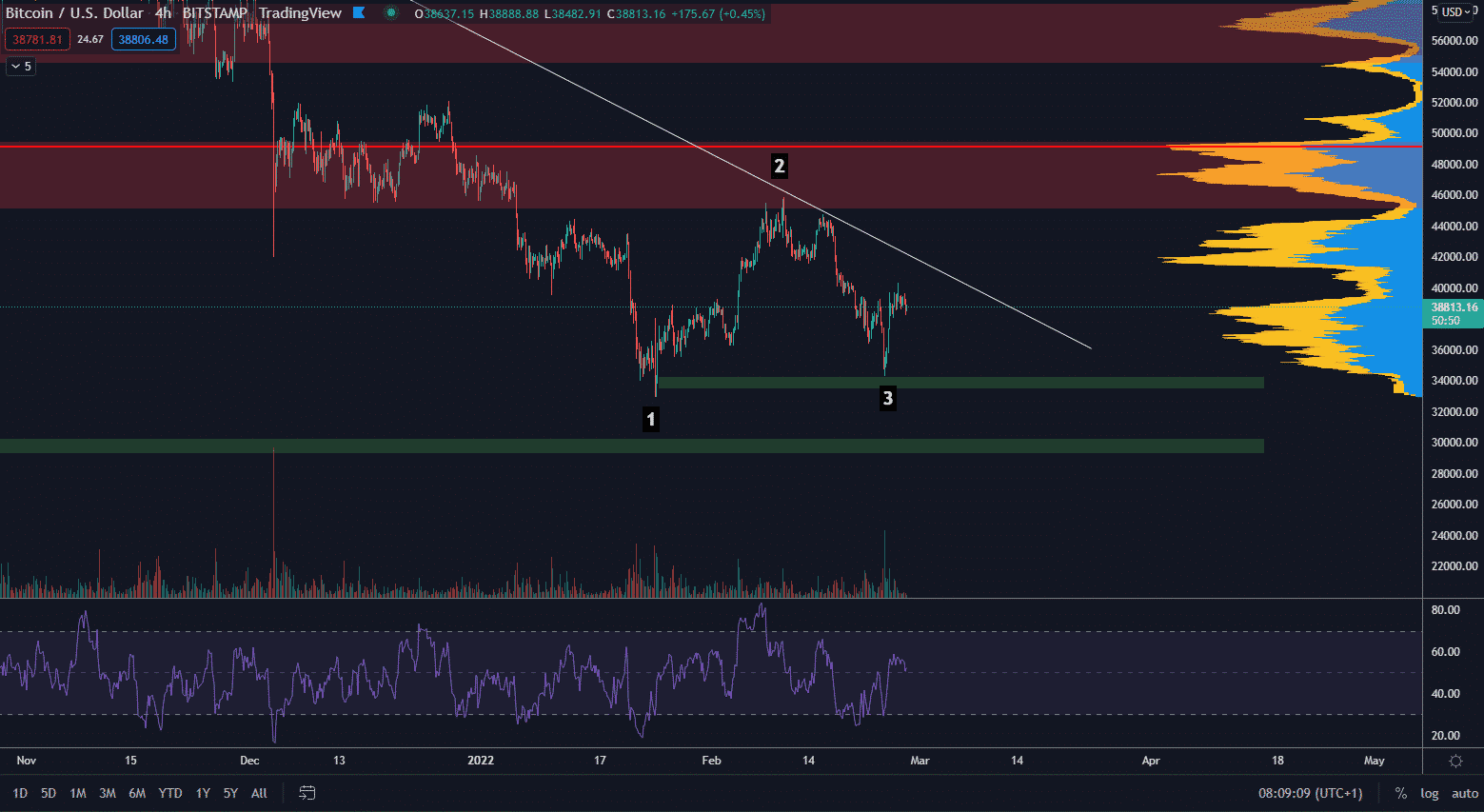Open the Go to date calendar icon
This screenshot has height=812, width=1484.
coord(307,793)
